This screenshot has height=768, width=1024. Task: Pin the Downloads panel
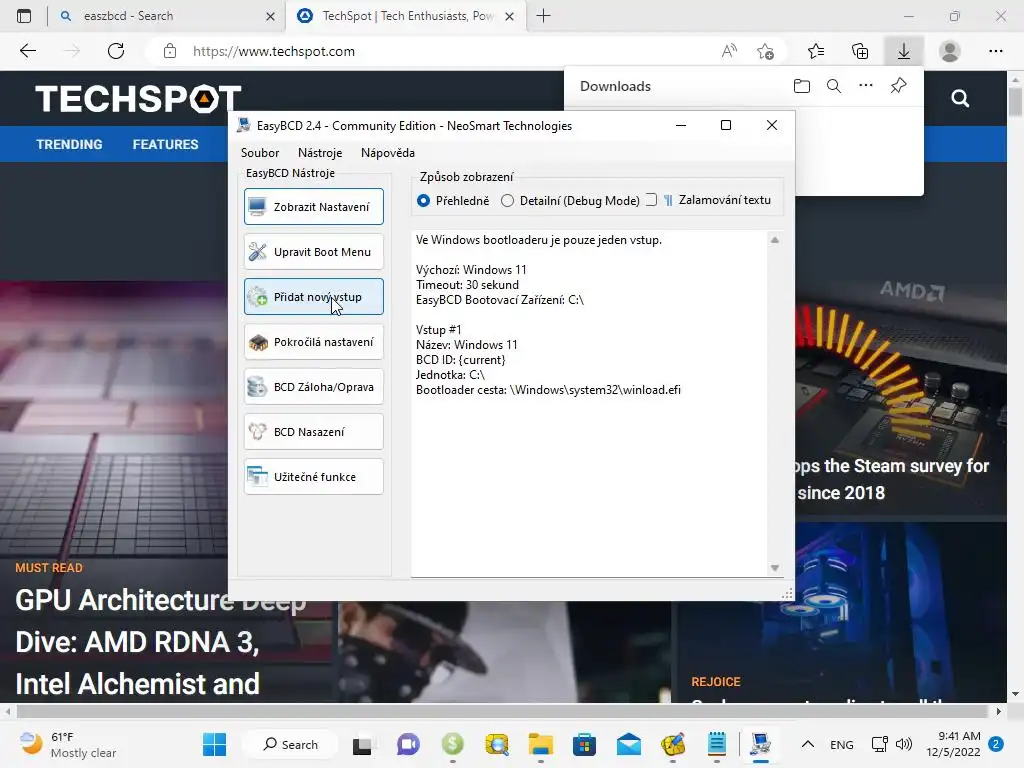(899, 86)
